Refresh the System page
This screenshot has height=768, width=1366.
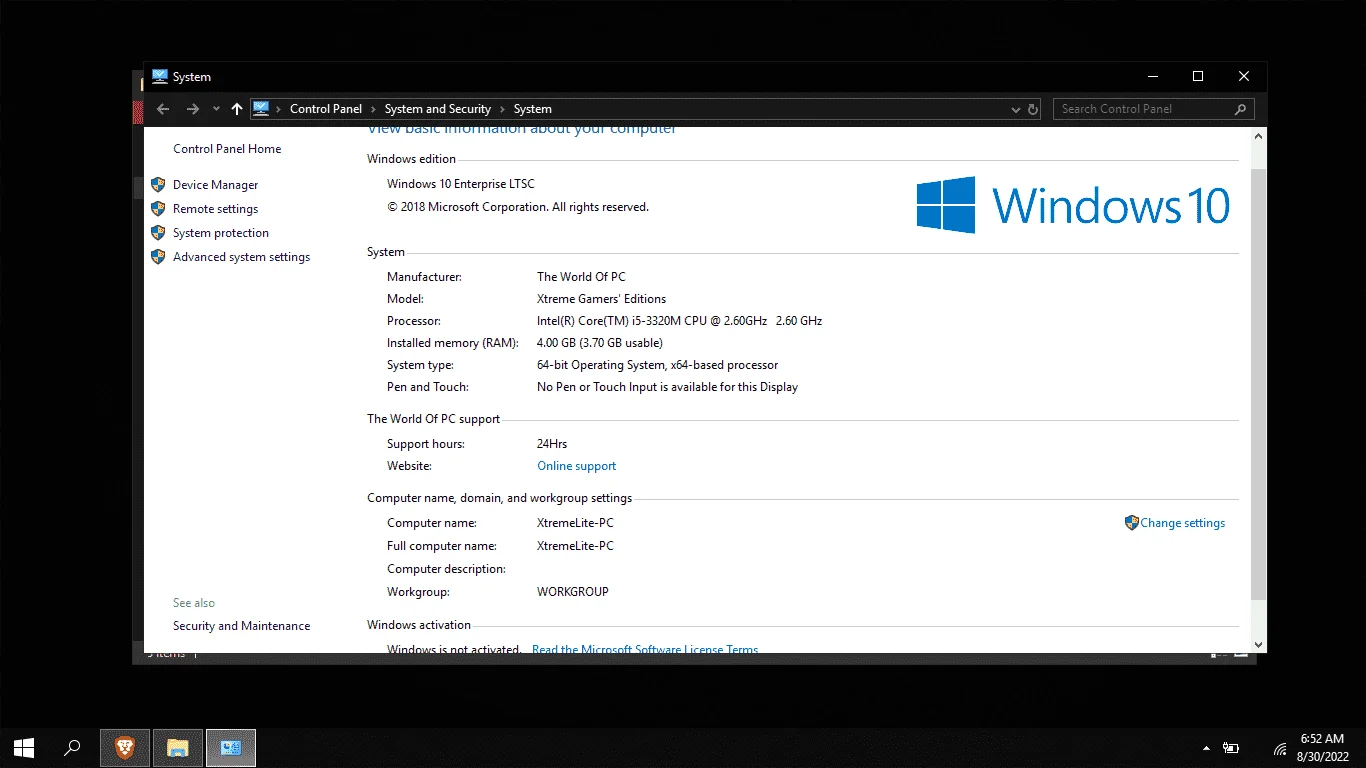[x=1033, y=109]
